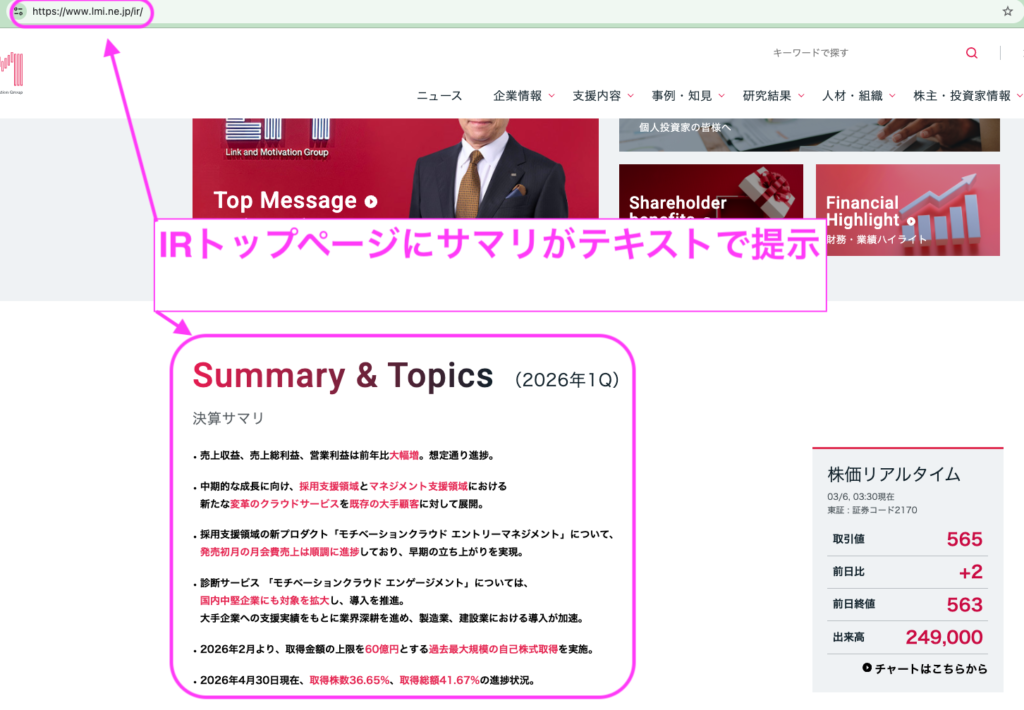Open ニュース menu item
This screenshot has height=710, width=1024.
coord(440,96)
